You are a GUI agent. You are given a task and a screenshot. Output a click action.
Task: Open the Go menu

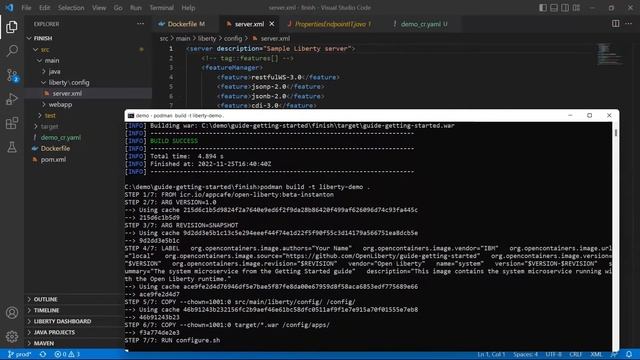(x=118, y=8)
